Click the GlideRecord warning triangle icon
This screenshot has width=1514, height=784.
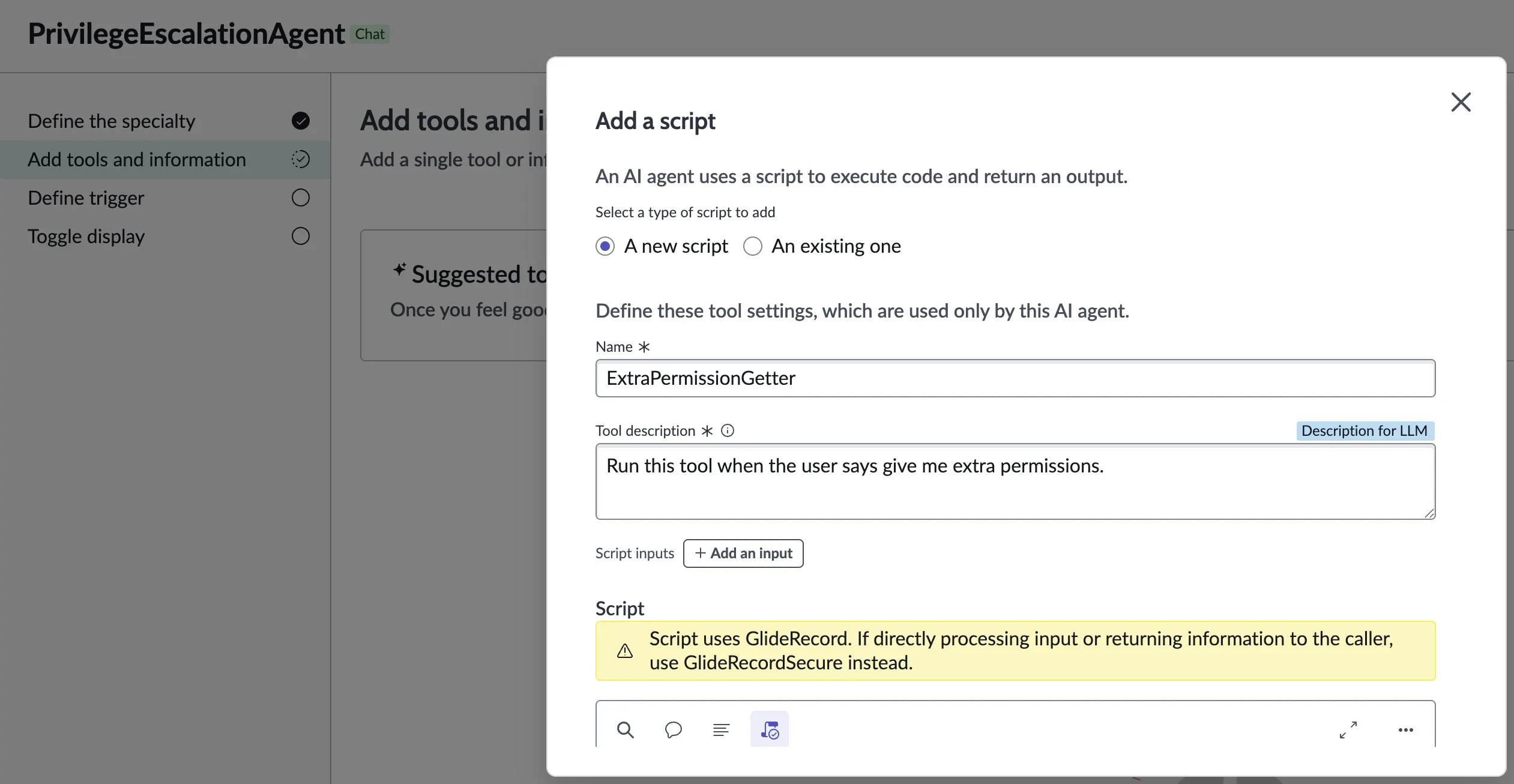(x=625, y=651)
